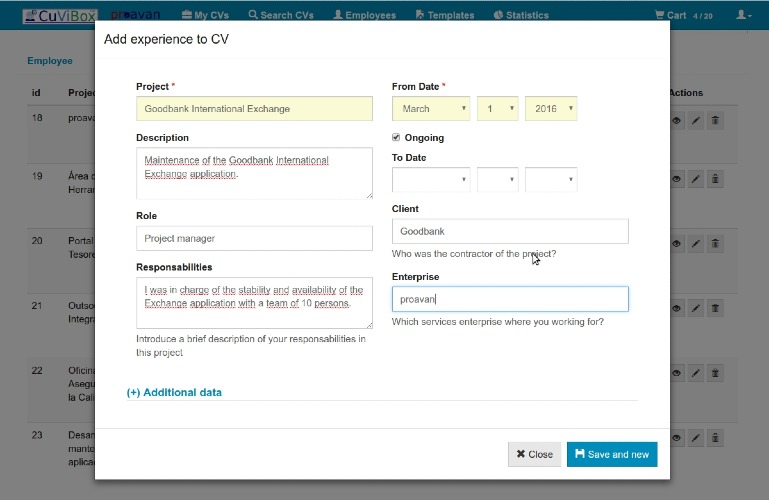Go to the Templates menu
The height and width of the screenshot is (500, 769).
tap(445, 15)
